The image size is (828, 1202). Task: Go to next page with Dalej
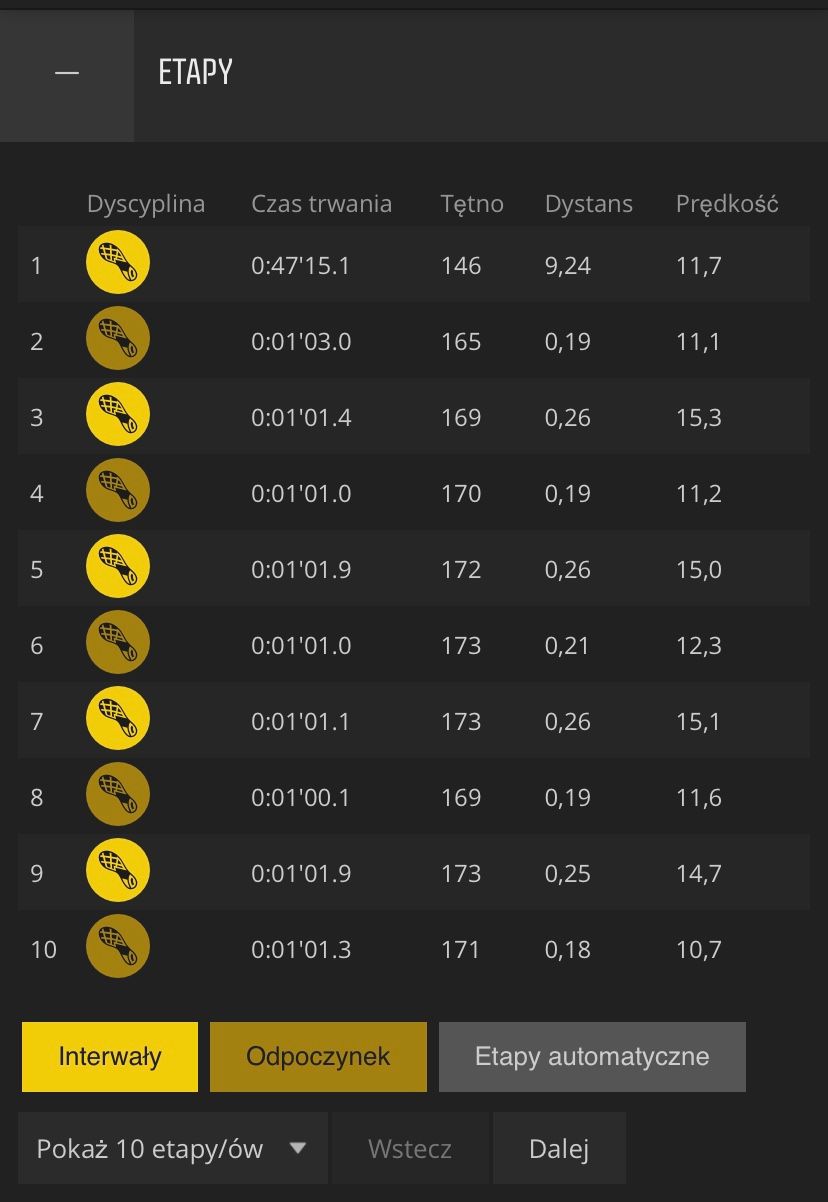pyautogui.click(x=559, y=1148)
